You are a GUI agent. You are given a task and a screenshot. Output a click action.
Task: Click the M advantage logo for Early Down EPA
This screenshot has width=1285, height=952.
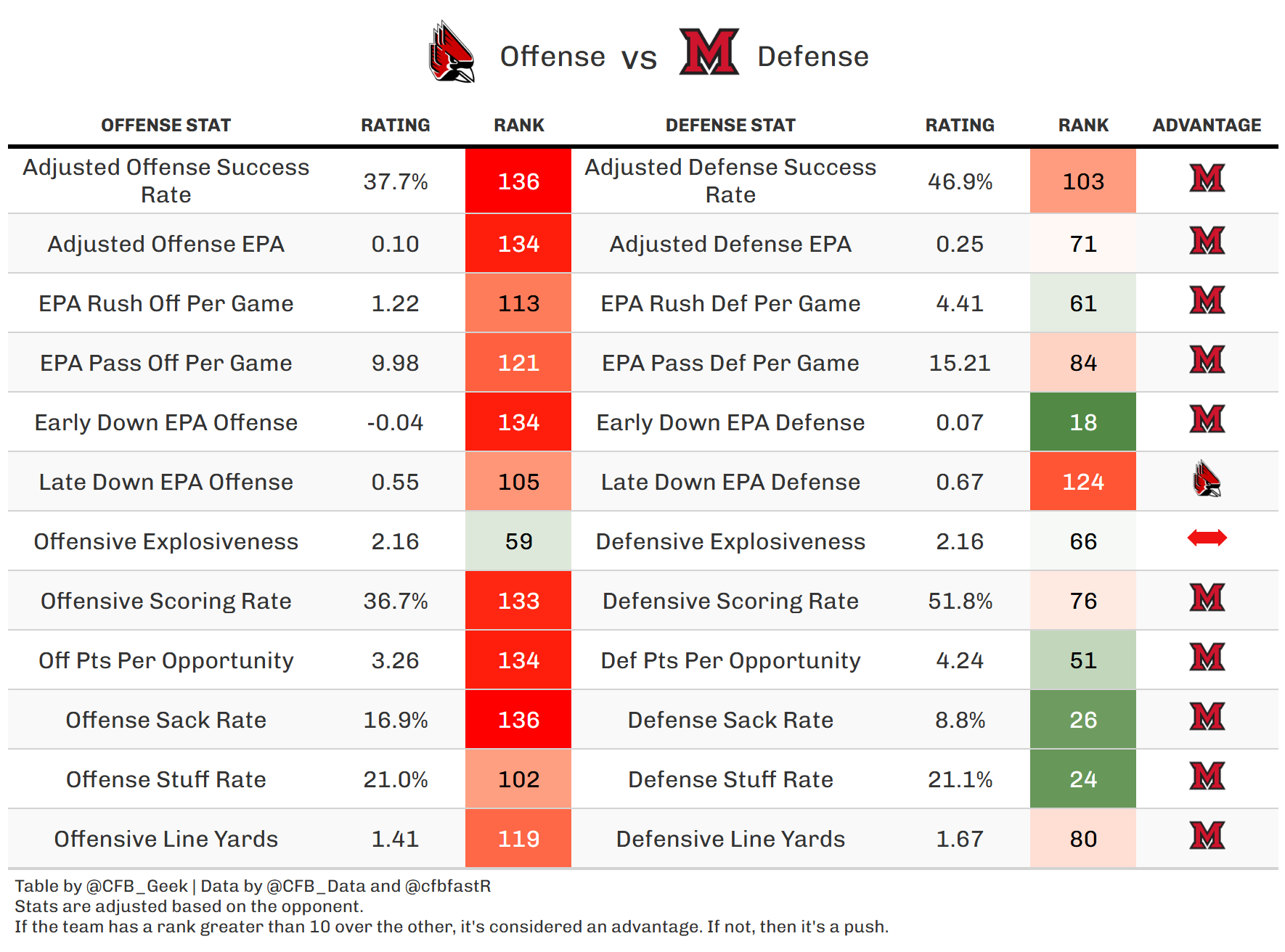pyautogui.click(x=1207, y=419)
